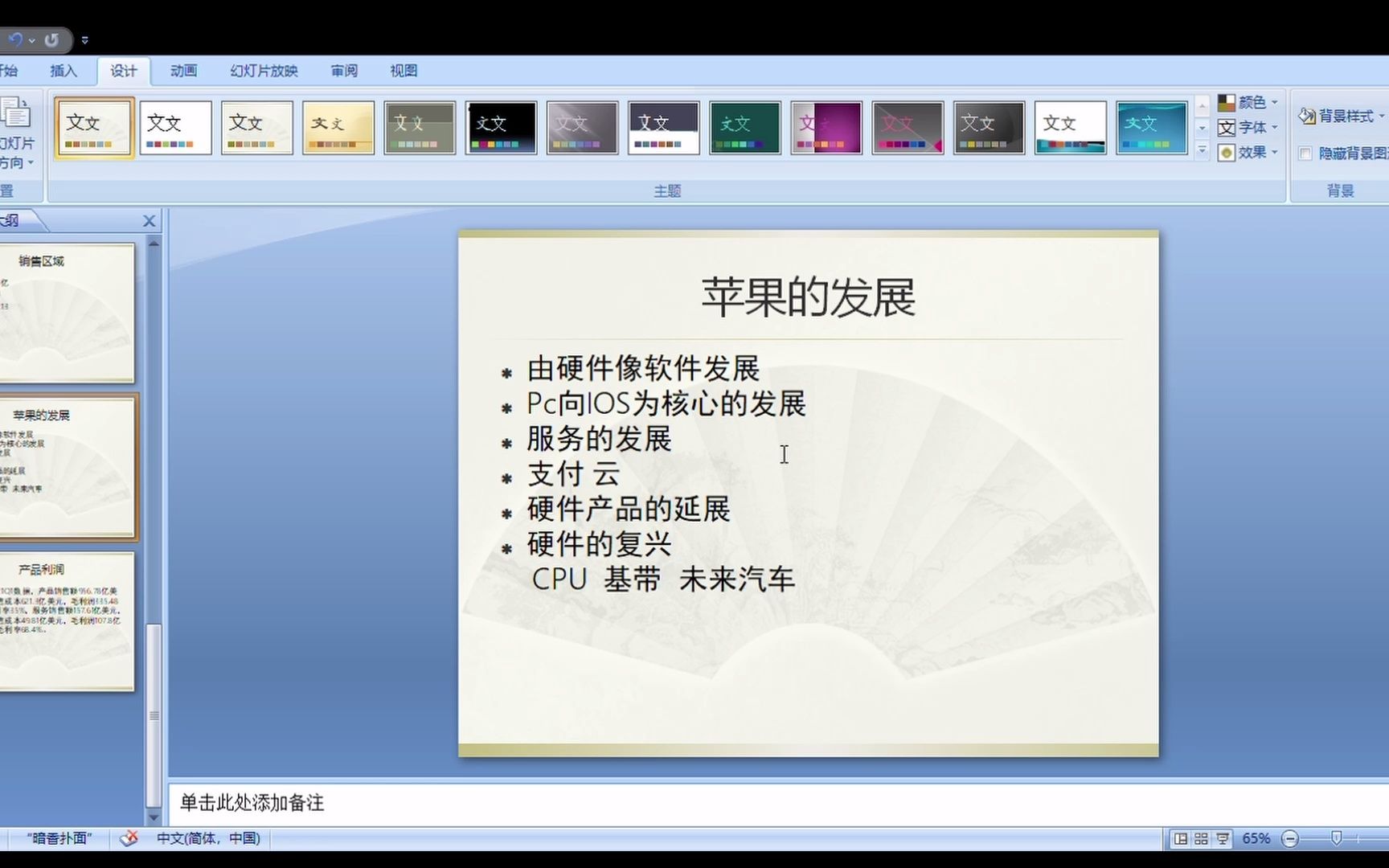
Task: Click the slide pane scrollbar up arrow
Action: (154, 242)
